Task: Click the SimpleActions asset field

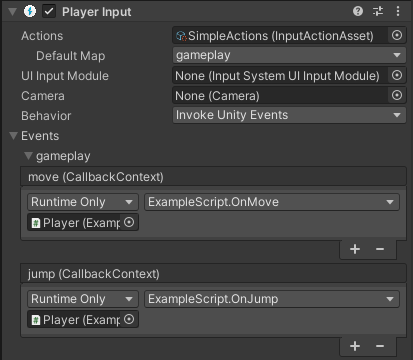Action: [280, 35]
